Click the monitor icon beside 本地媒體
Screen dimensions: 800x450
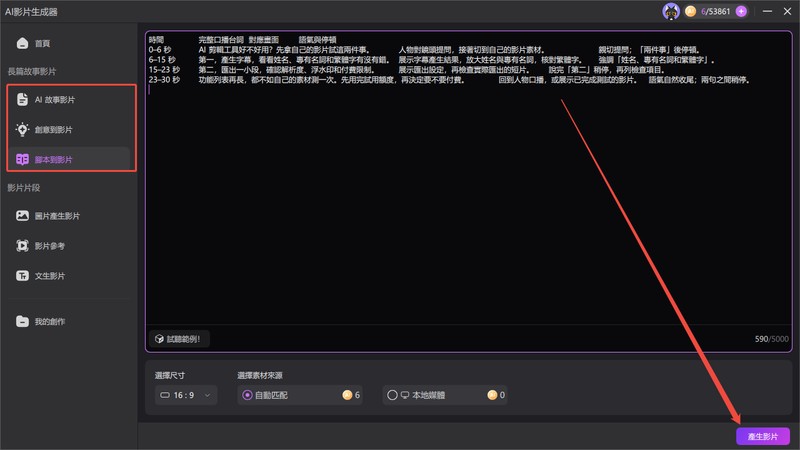pos(405,395)
